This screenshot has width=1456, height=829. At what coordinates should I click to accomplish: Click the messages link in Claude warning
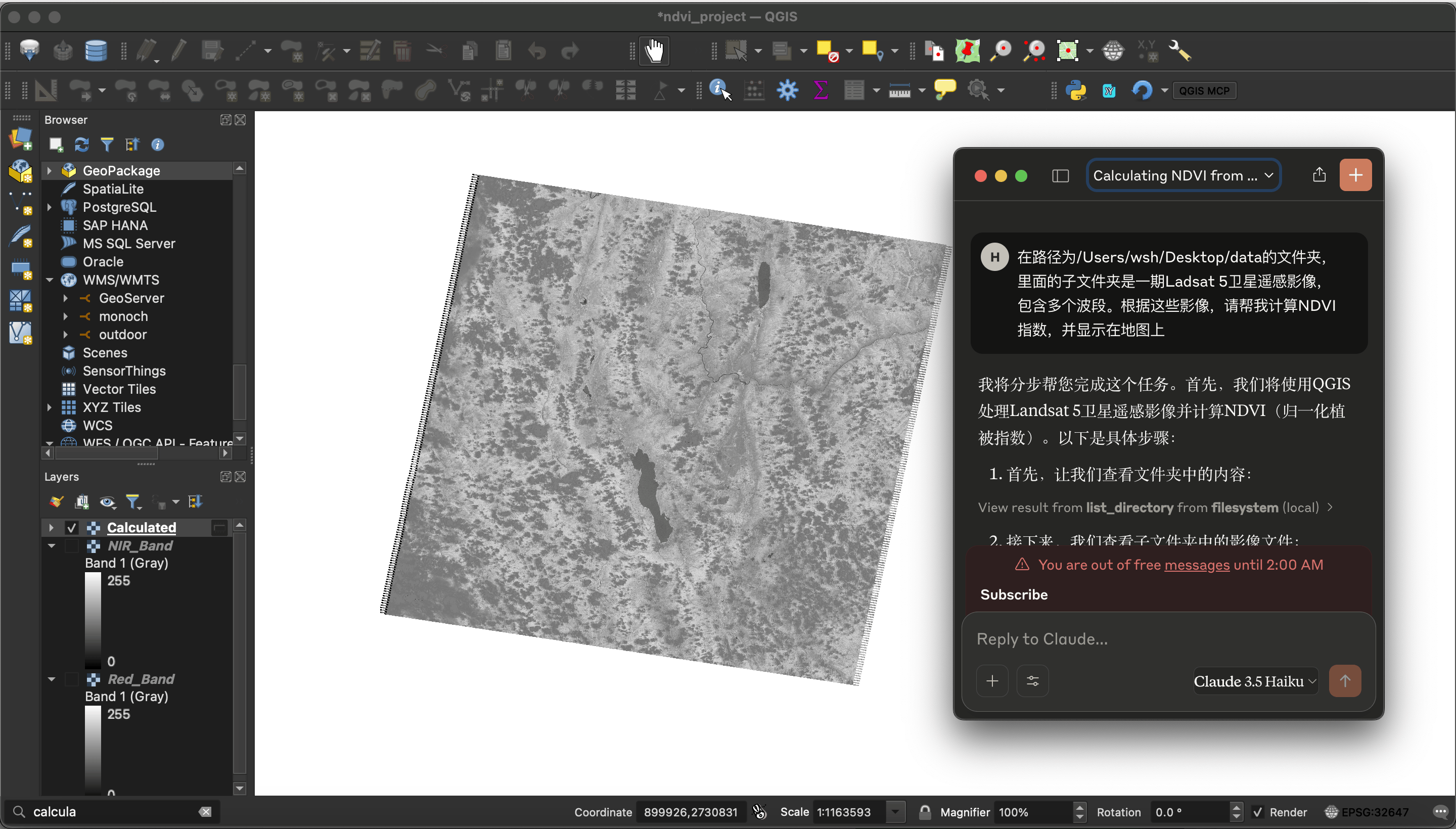point(1196,565)
